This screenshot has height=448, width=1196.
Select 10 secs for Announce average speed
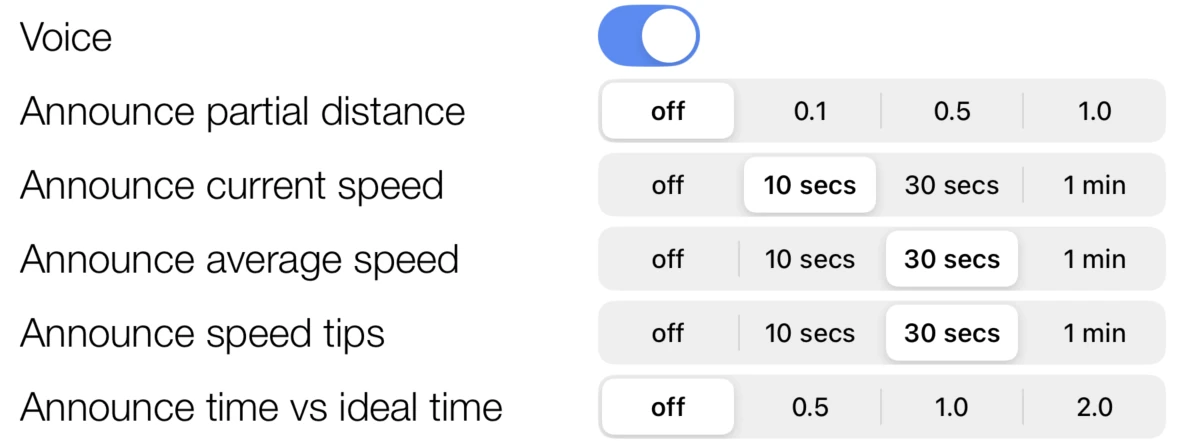coord(810,260)
